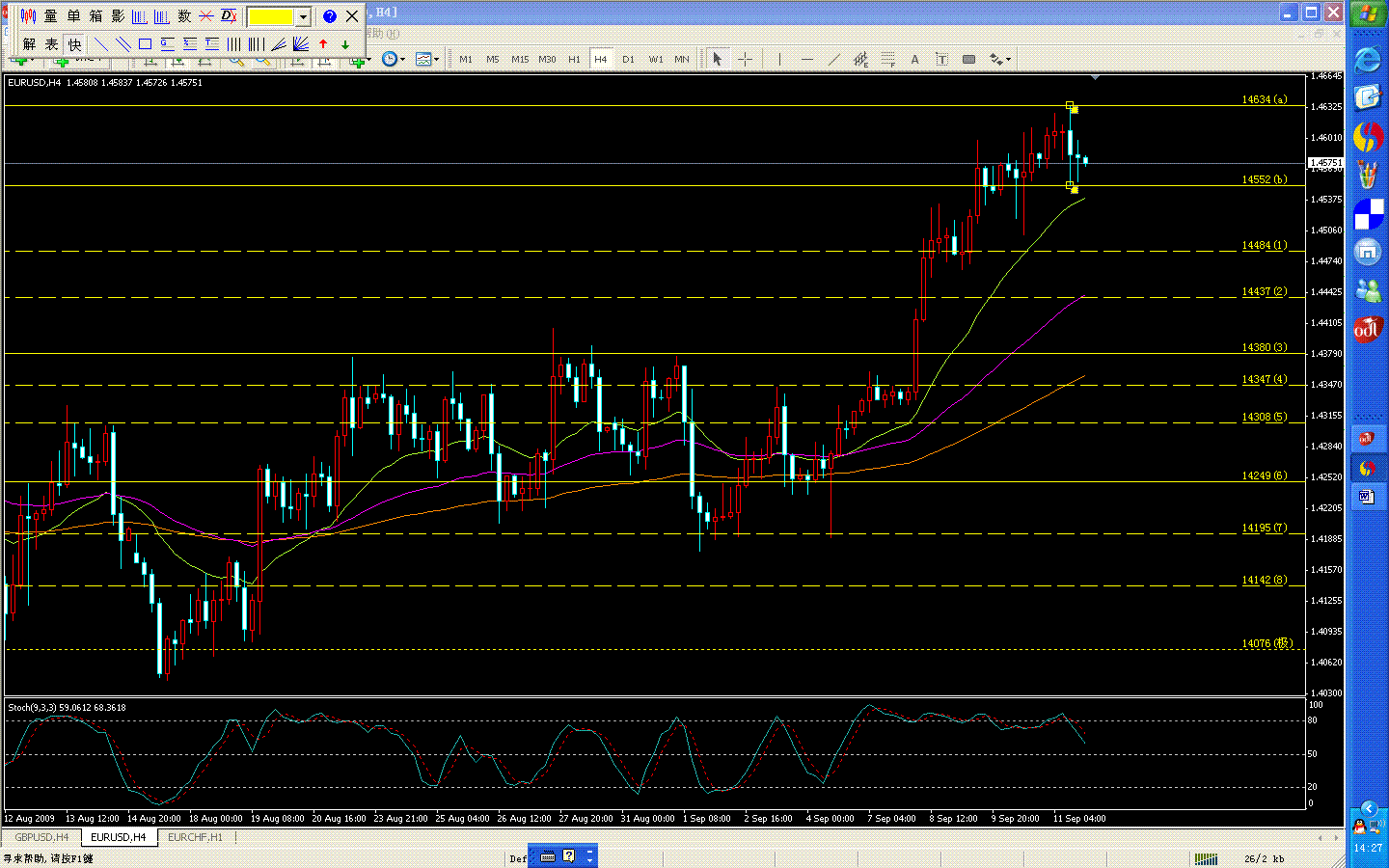Open the GBPUSD,H4 chart tab

click(41, 837)
